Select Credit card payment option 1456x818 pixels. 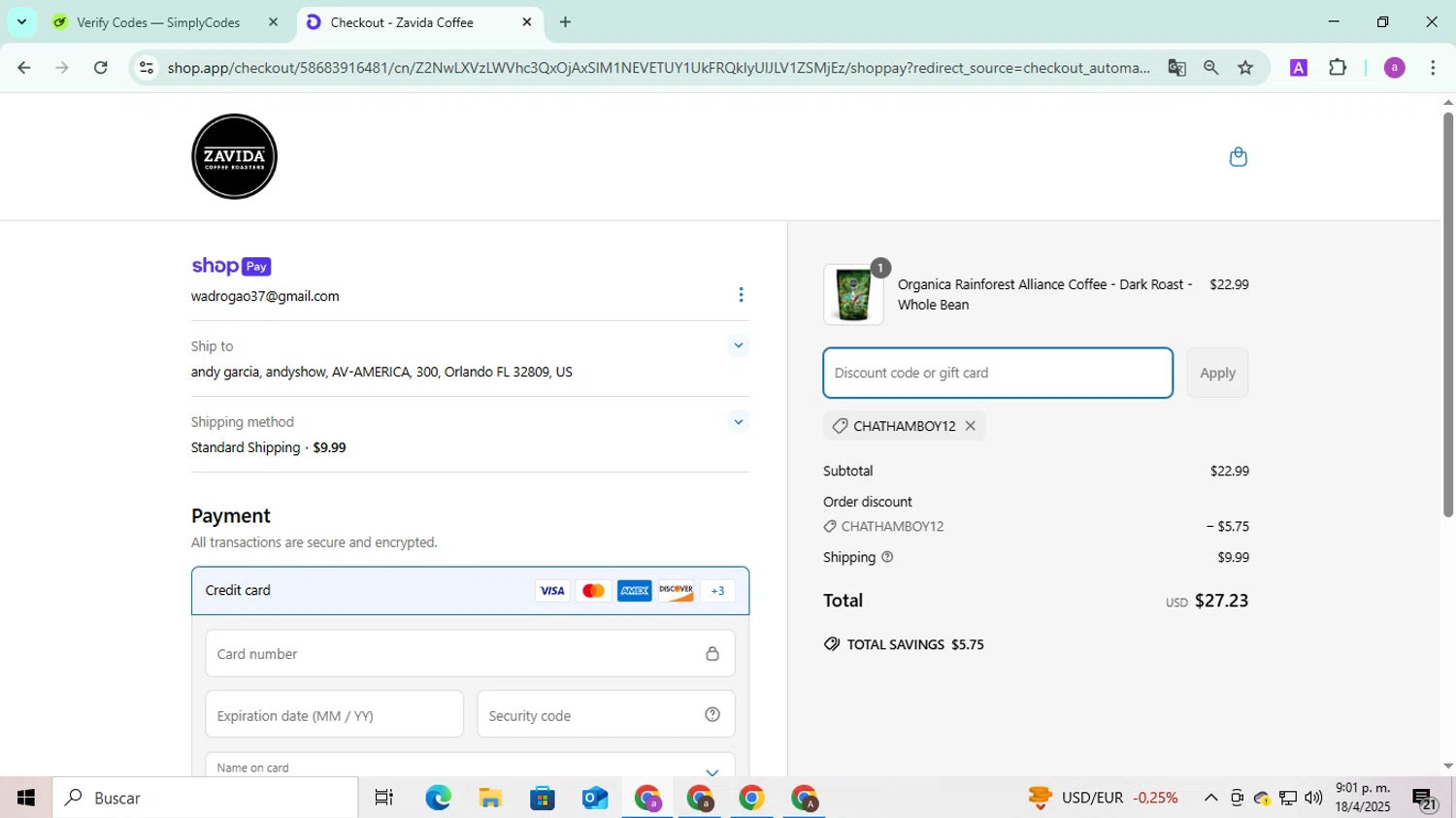(x=470, y=591)
